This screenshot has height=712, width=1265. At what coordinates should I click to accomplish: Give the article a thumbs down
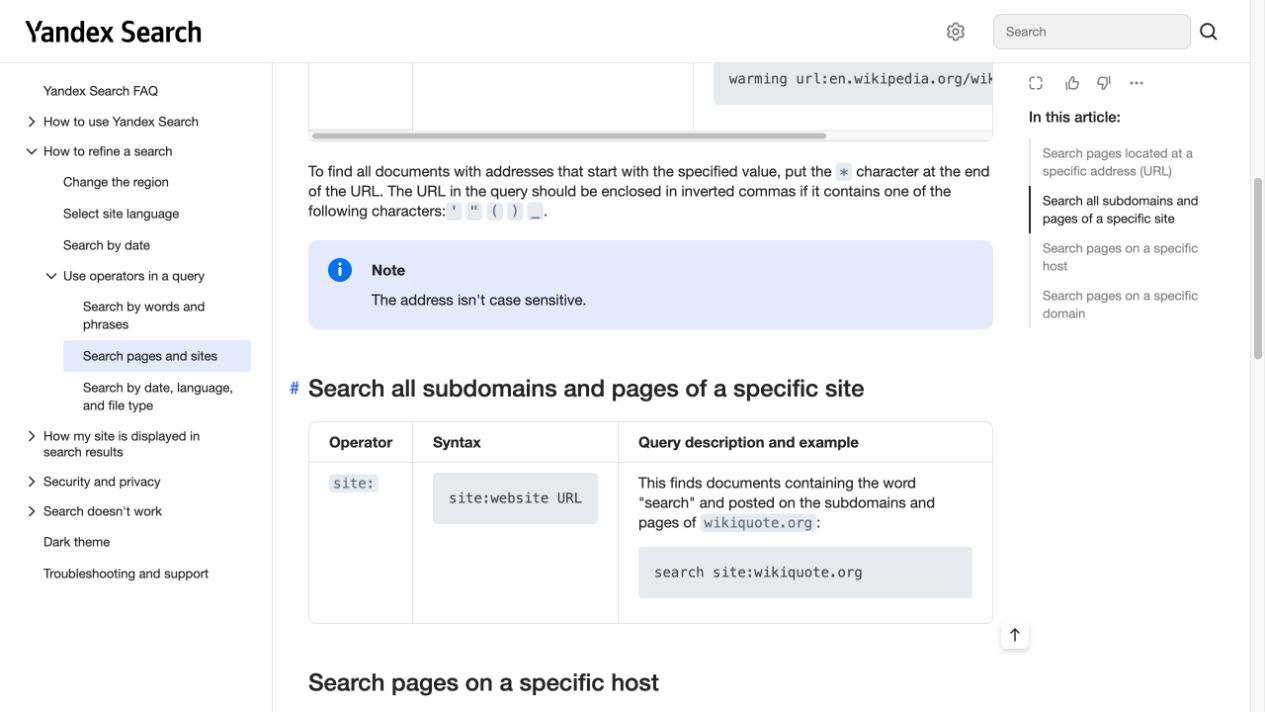pos(1104,83)
